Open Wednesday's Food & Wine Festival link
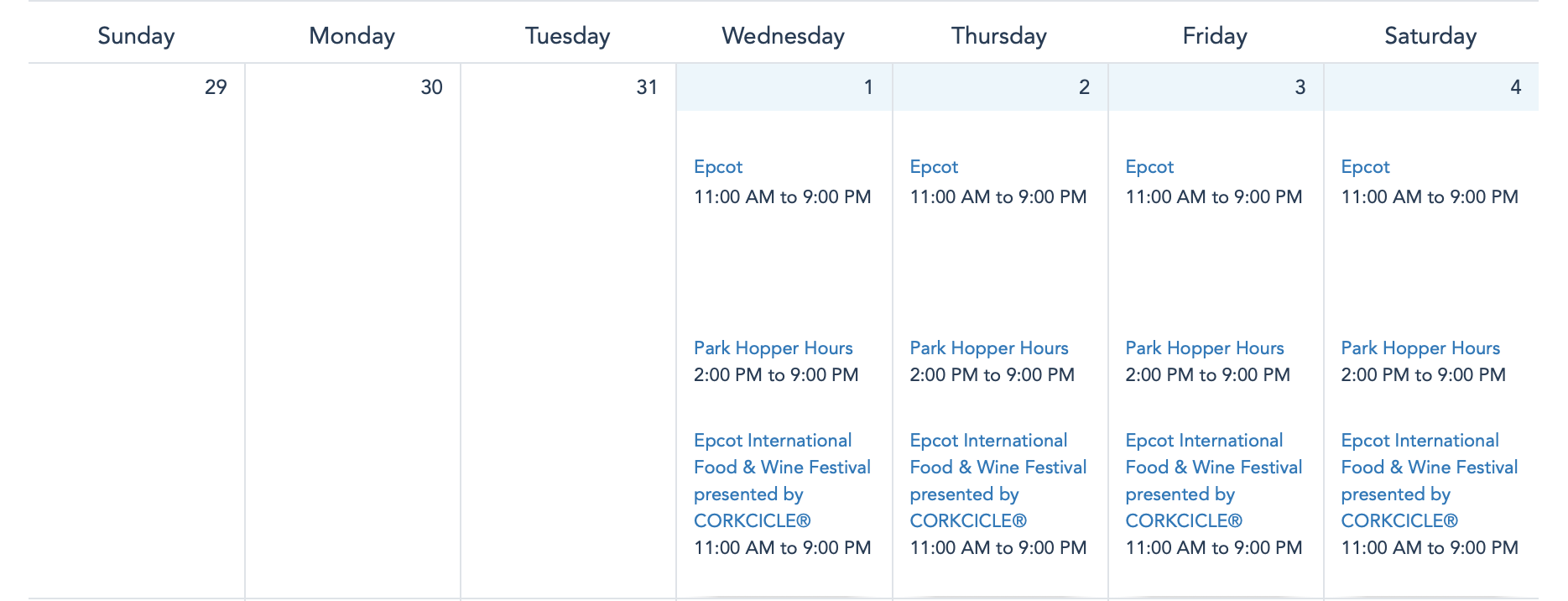1568x601 pixels. pos(782,481)
